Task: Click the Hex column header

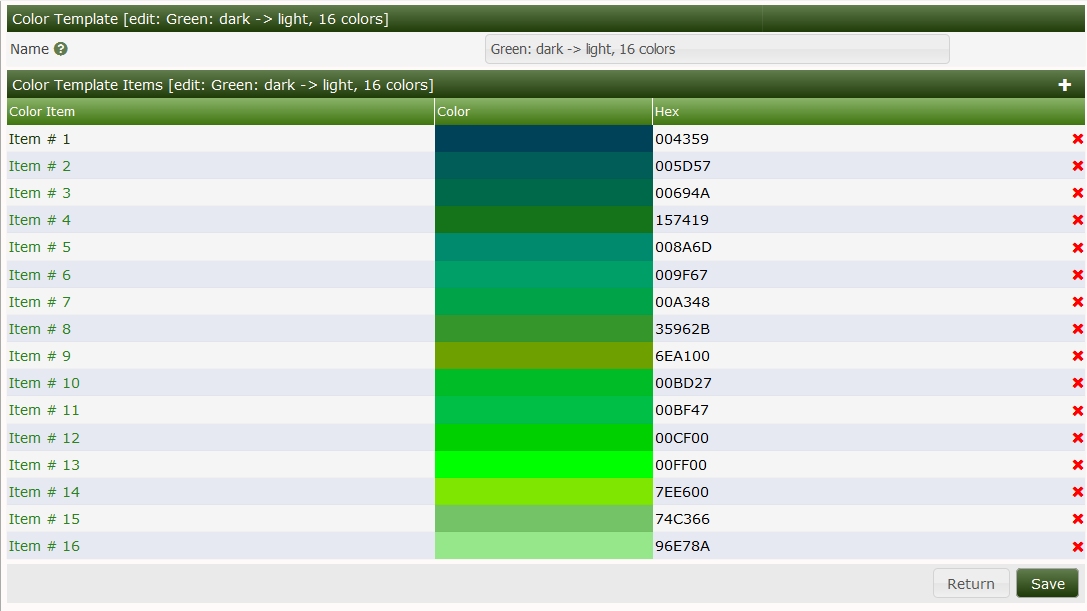Action: (x=667, y=112)
